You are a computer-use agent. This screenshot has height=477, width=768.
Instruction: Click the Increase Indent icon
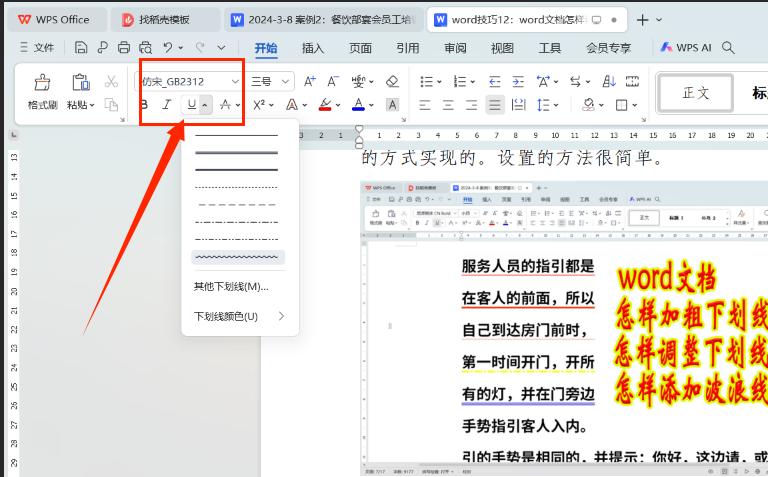click(518, 82)
